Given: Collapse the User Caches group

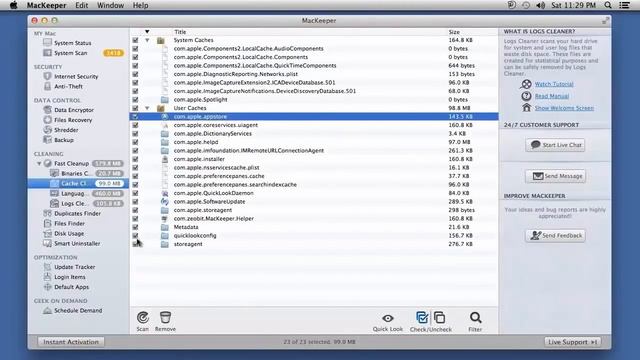Looking at the screenshot, I should (147, 108).
